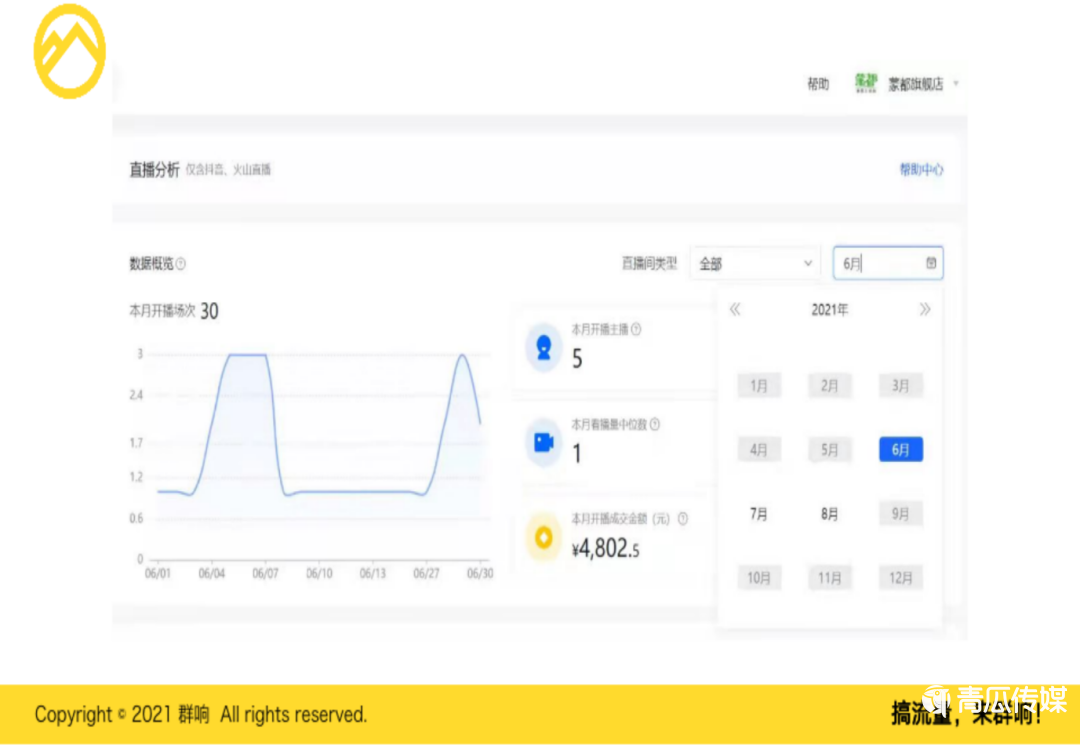Click the 6月 month input field

point(875,263)
